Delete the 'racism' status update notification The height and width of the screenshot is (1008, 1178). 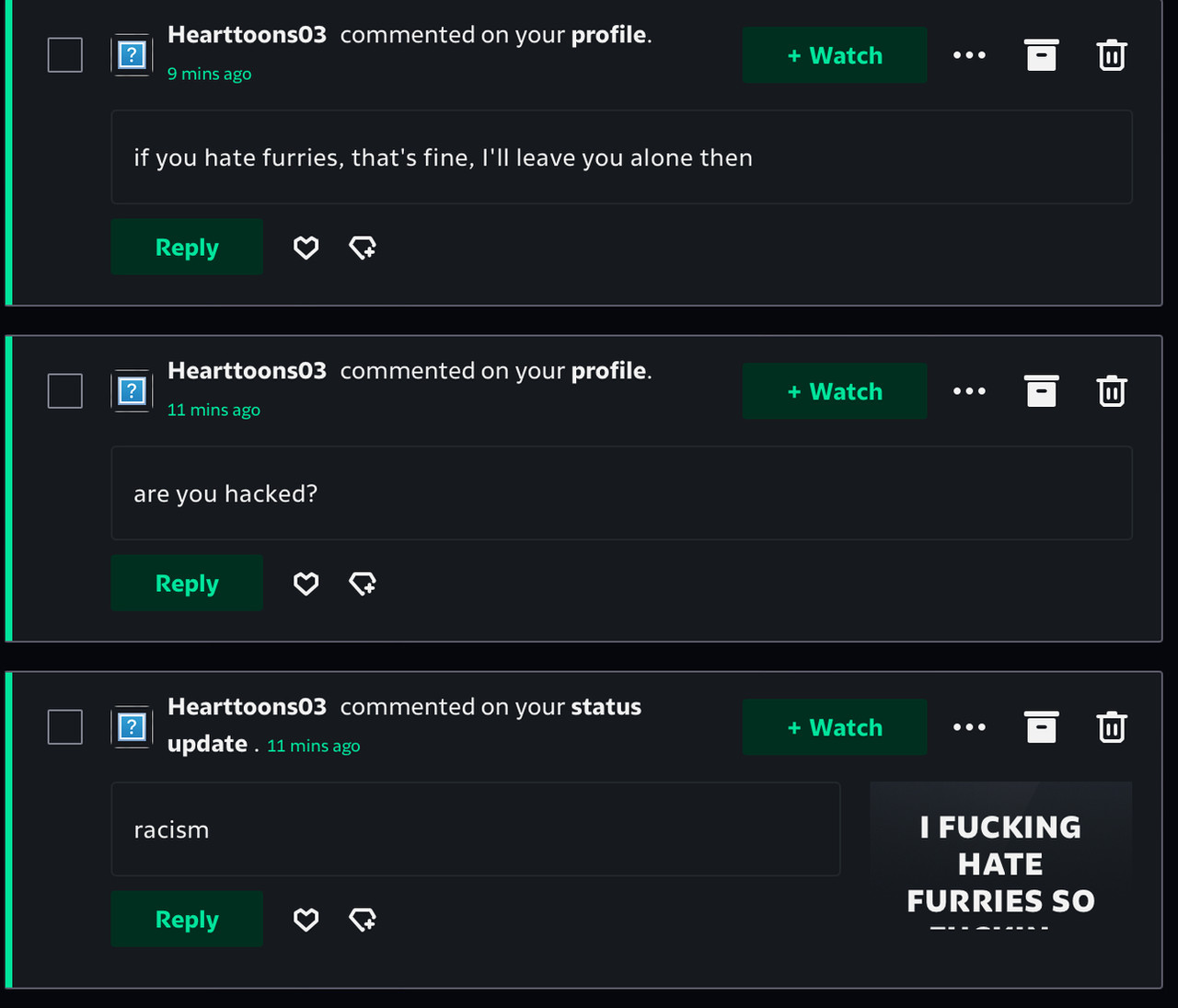click(1112, 727)
